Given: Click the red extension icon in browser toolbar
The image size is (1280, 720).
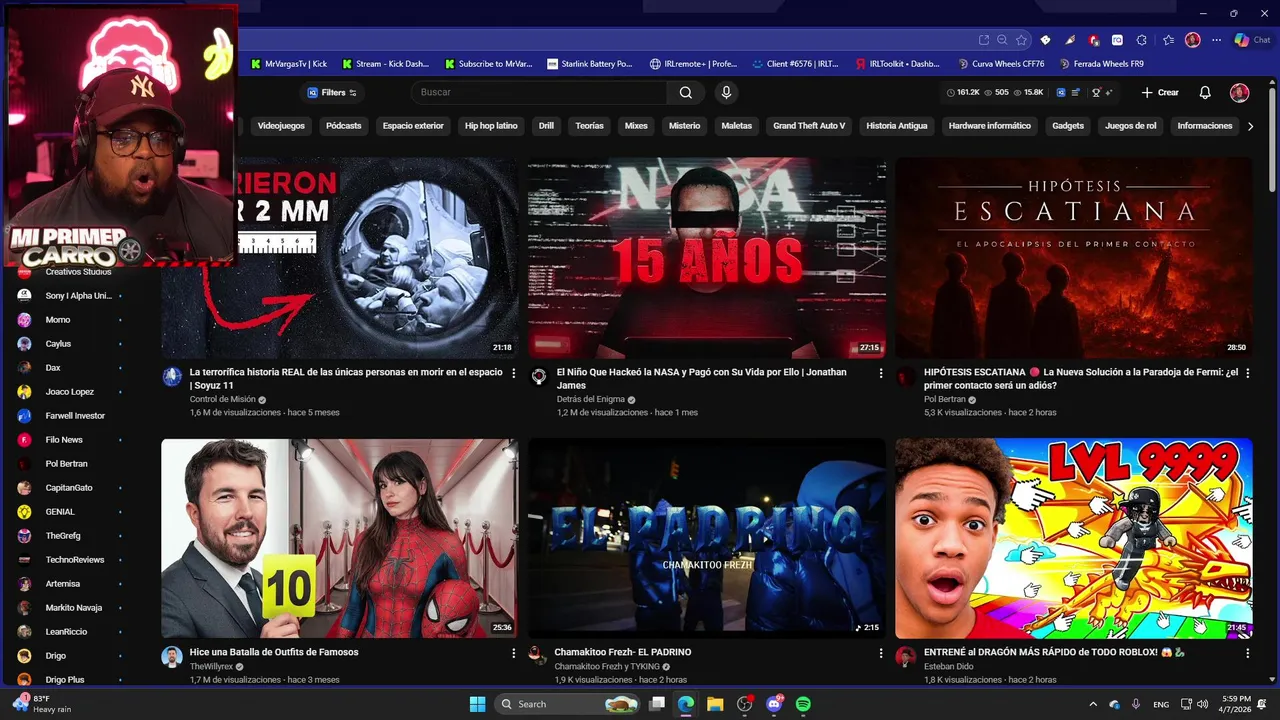Looking at the screenshot, I should (1094, 40).
